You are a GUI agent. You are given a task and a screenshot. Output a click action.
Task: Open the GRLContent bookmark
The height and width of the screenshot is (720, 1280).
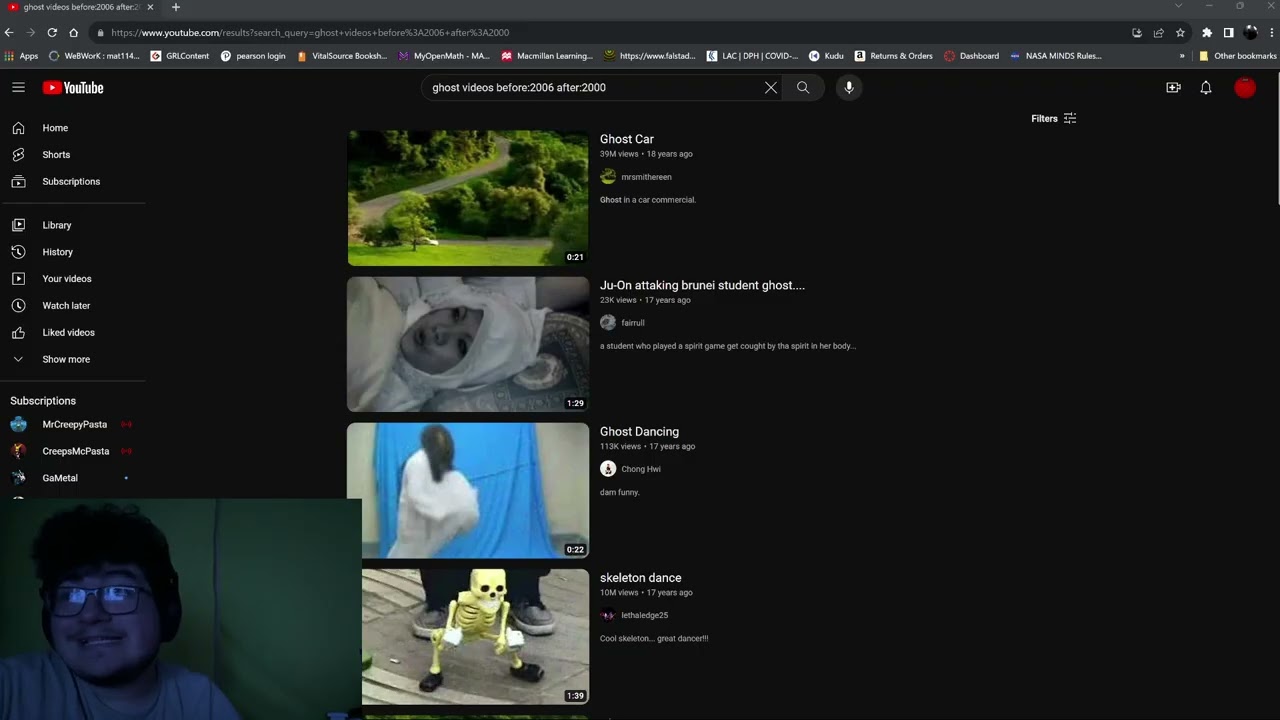click(x=180, y=56)
